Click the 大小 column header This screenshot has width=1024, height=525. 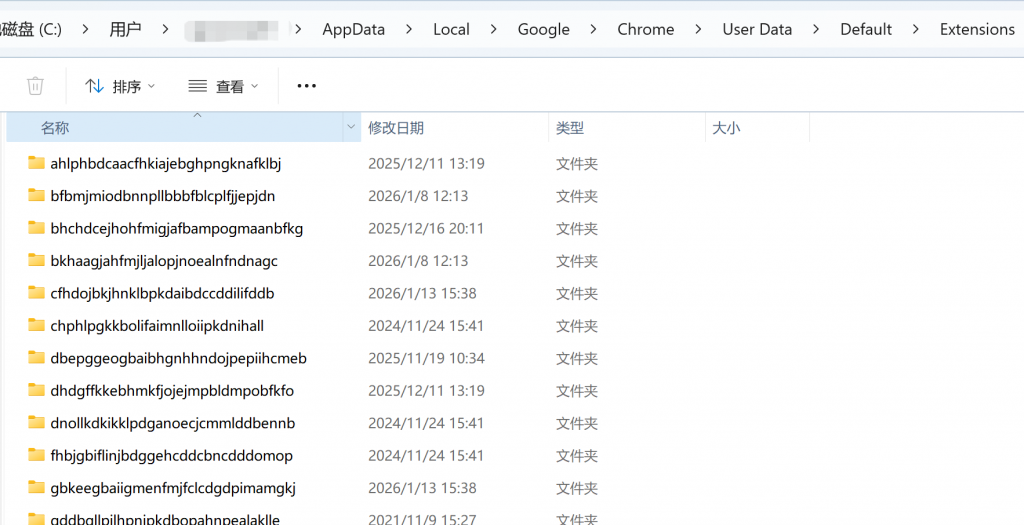726,128
